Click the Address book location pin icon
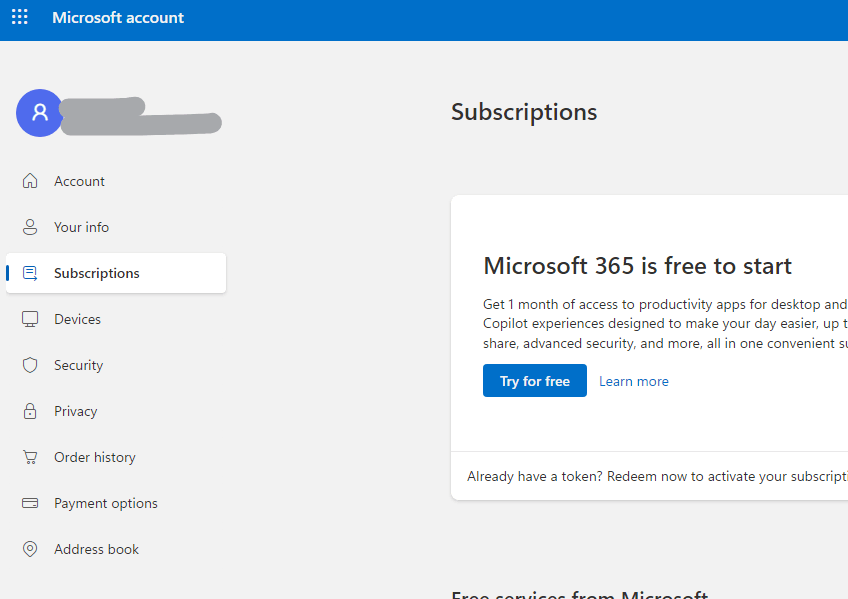This screenshot has height=599, width=848. [30, 549]
